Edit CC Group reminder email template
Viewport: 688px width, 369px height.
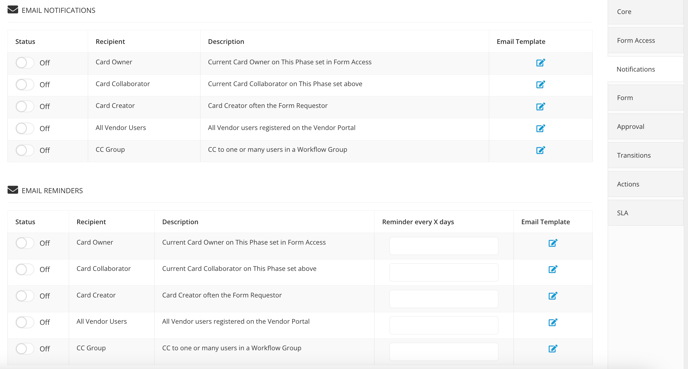[552, 349]
